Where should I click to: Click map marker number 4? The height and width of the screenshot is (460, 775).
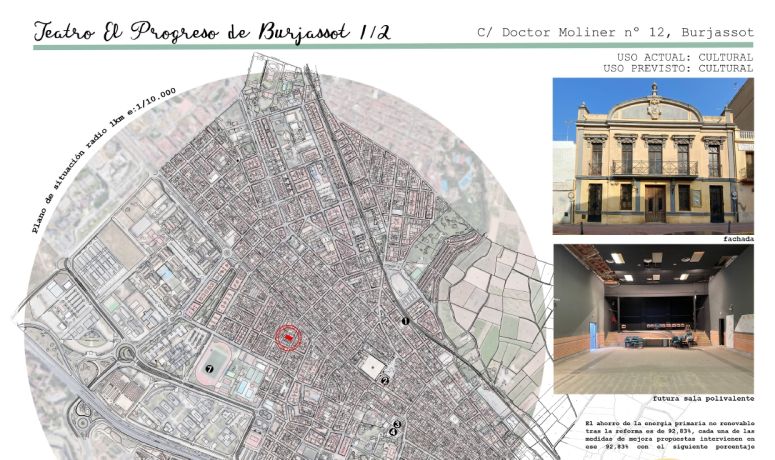coord(393,432)
